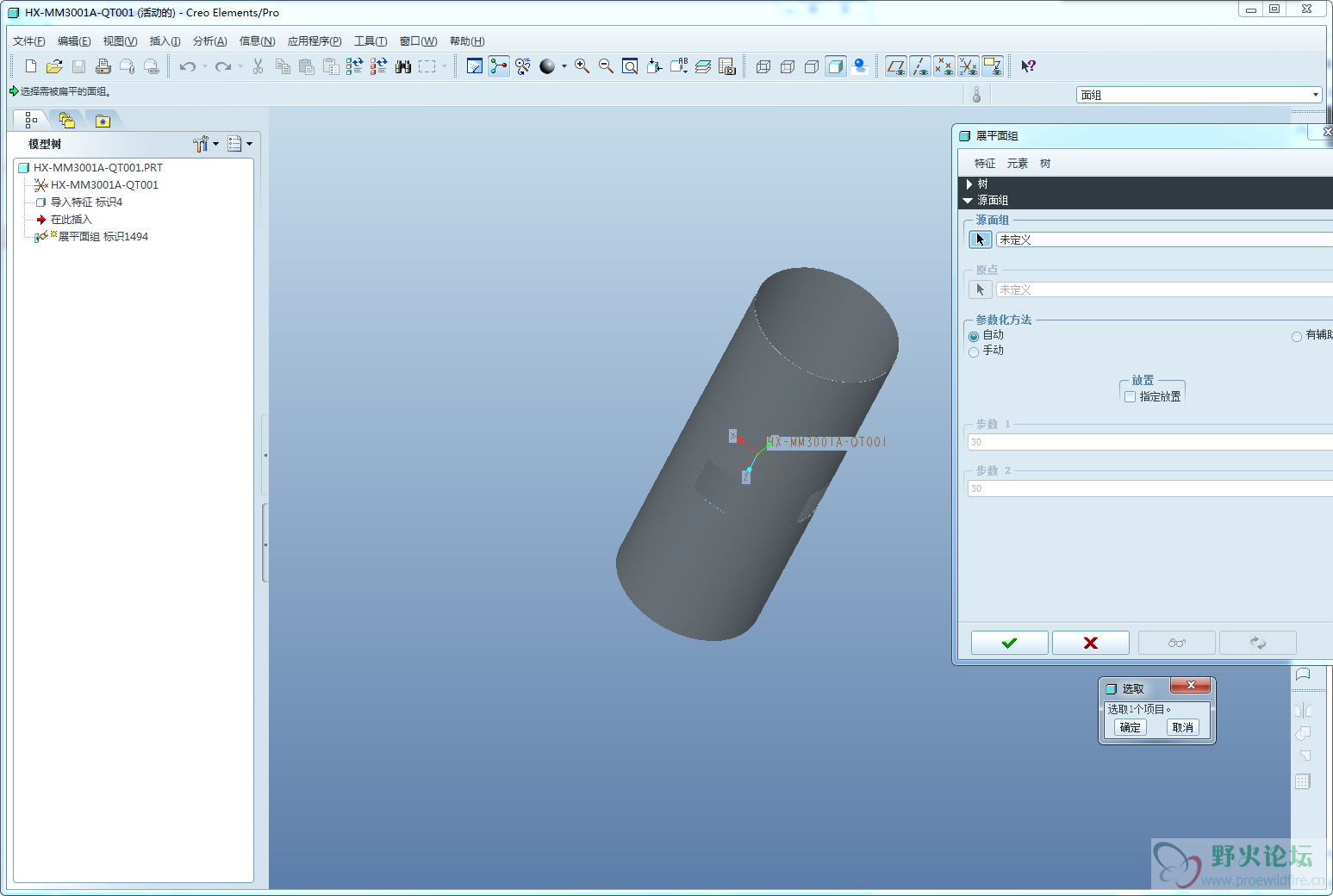Open a file using the open folder icon
Screen dimensions: 1333x896
(55, 66)
